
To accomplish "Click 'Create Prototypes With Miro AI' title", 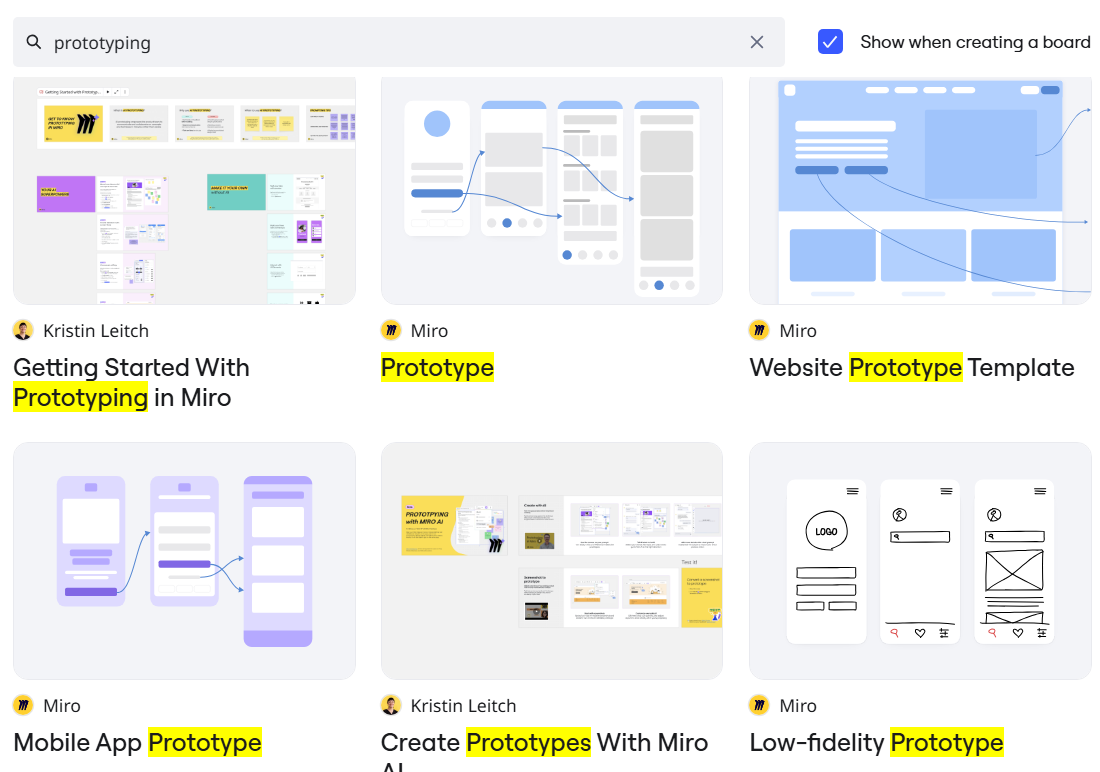I will [x=544, y=743].
